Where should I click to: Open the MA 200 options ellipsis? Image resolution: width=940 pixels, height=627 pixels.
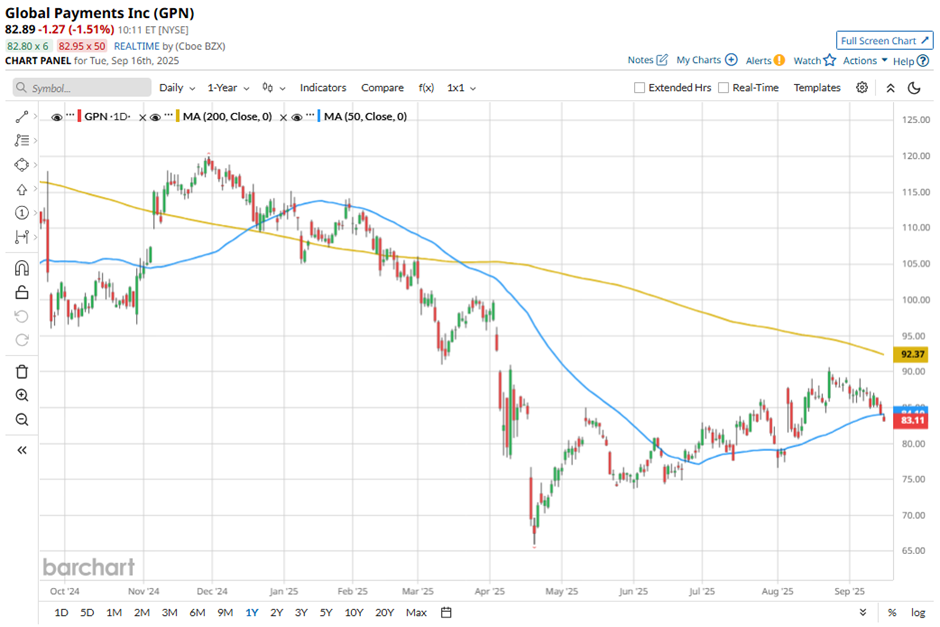(168, 114)
